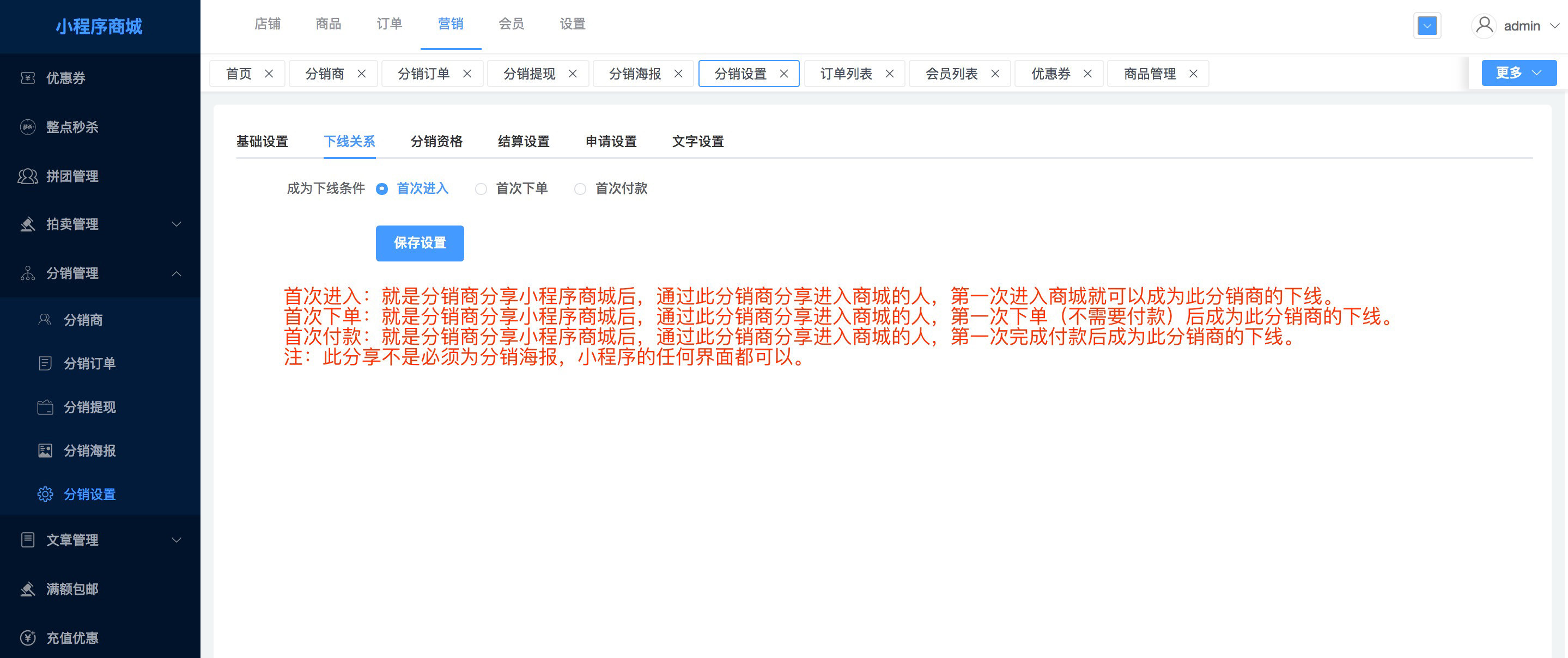Click the 拼团管理 group icon

tap(28, 176)
